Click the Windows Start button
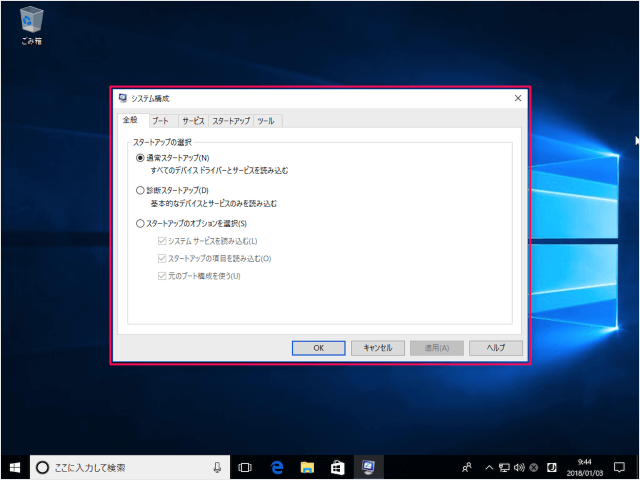 click(15, 467)
